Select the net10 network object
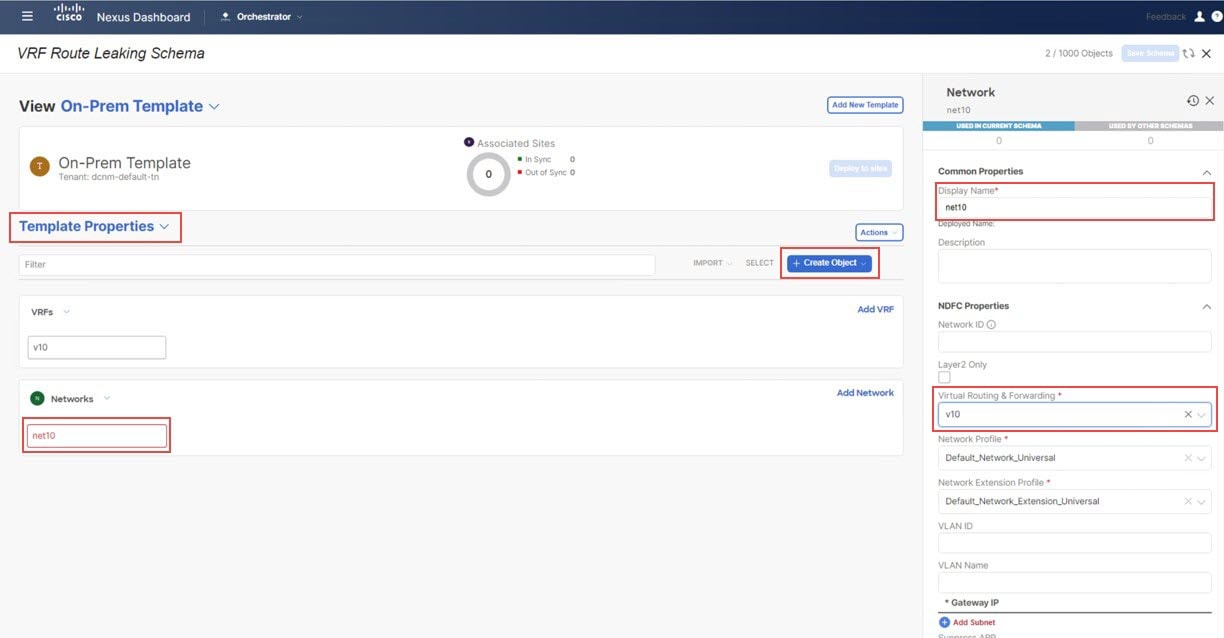 point(97,436)
